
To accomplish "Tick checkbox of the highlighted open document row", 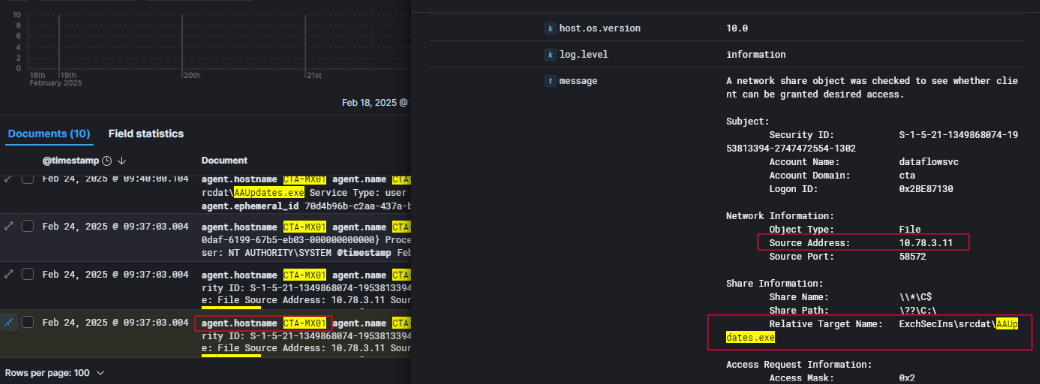I will point(28,322).
